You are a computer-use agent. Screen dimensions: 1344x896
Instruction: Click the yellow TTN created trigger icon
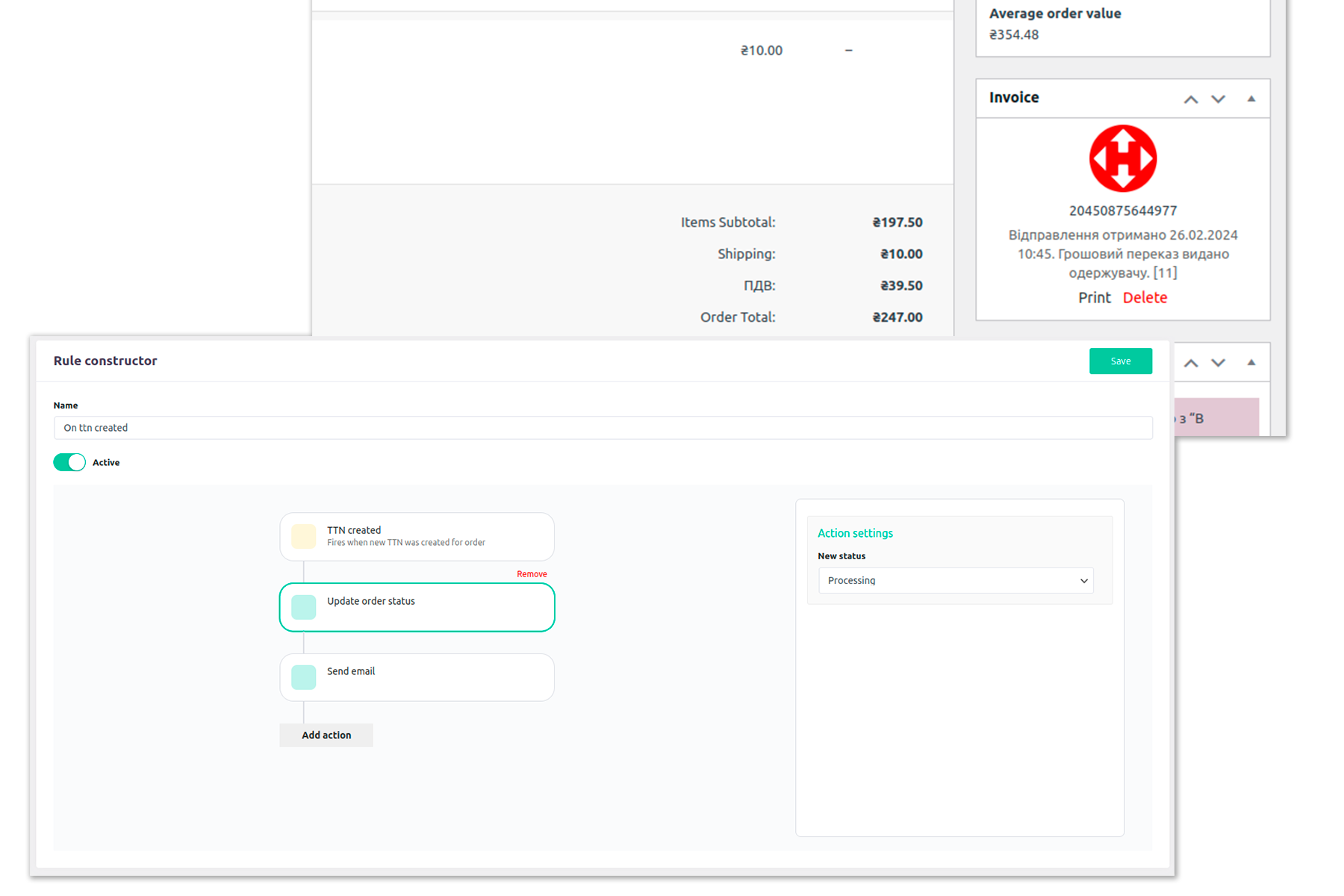[303, 536]
